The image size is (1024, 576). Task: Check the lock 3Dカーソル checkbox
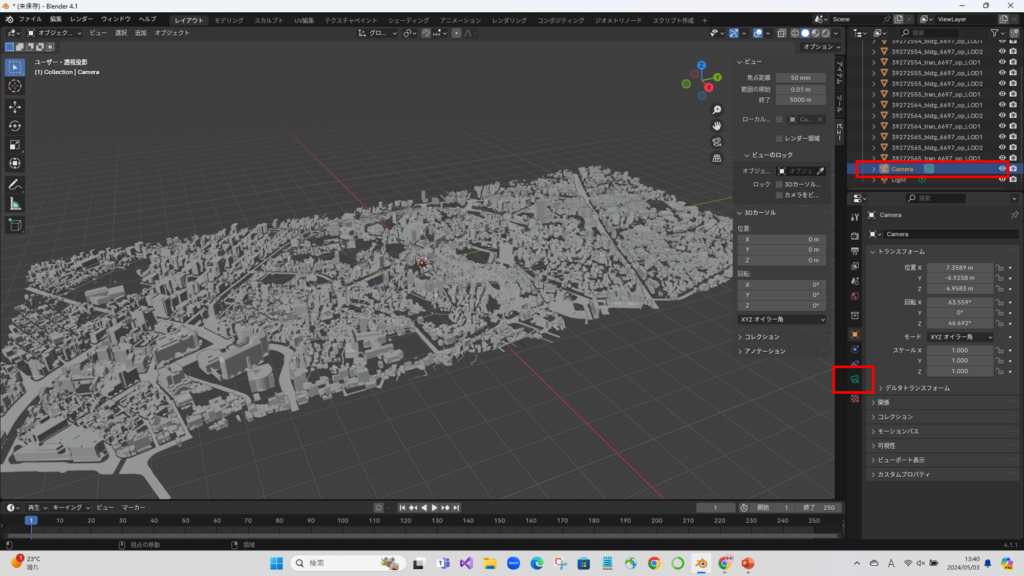click(780, 184)
